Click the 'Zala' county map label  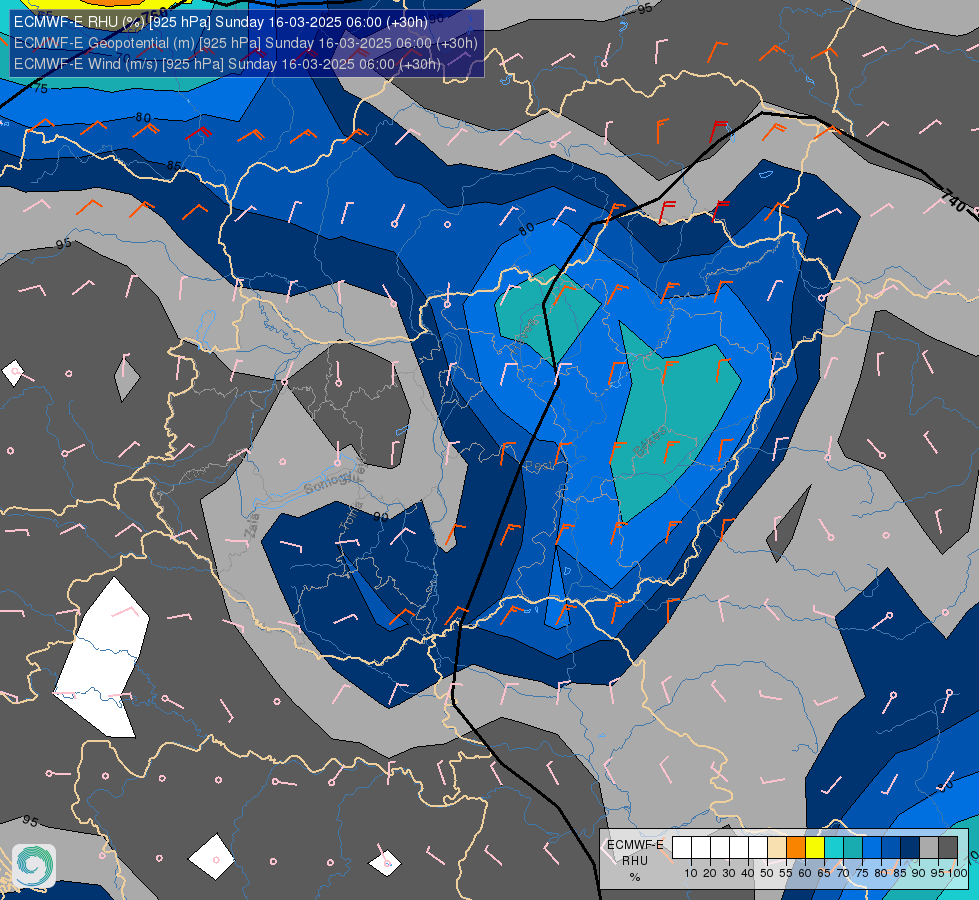[x=252, y=525]
